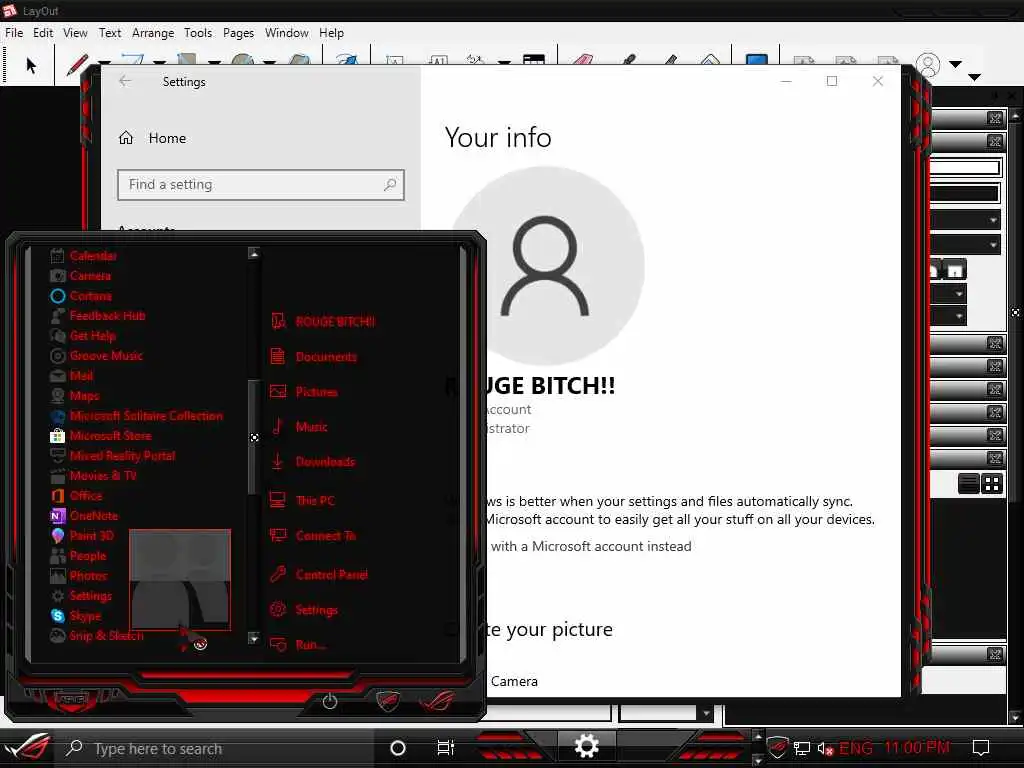Choose Camera under create your picture
The height and width of the screenshot is (768, 1024).
click(514, 681)
